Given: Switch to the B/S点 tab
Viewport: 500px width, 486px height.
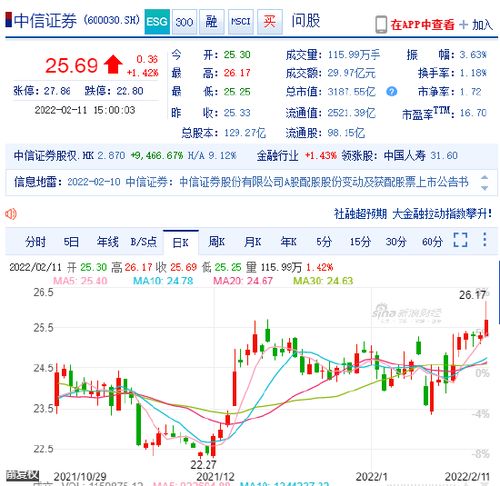Looking at the screenshot, I should click(x=144, y=242).
